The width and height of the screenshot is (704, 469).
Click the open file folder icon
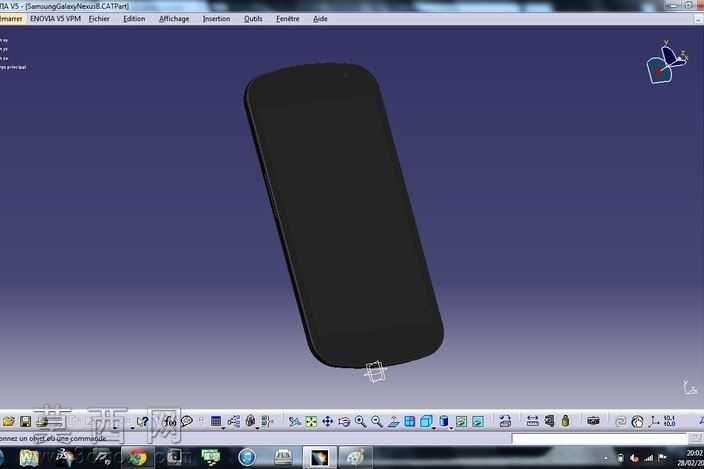pos(9,421)
